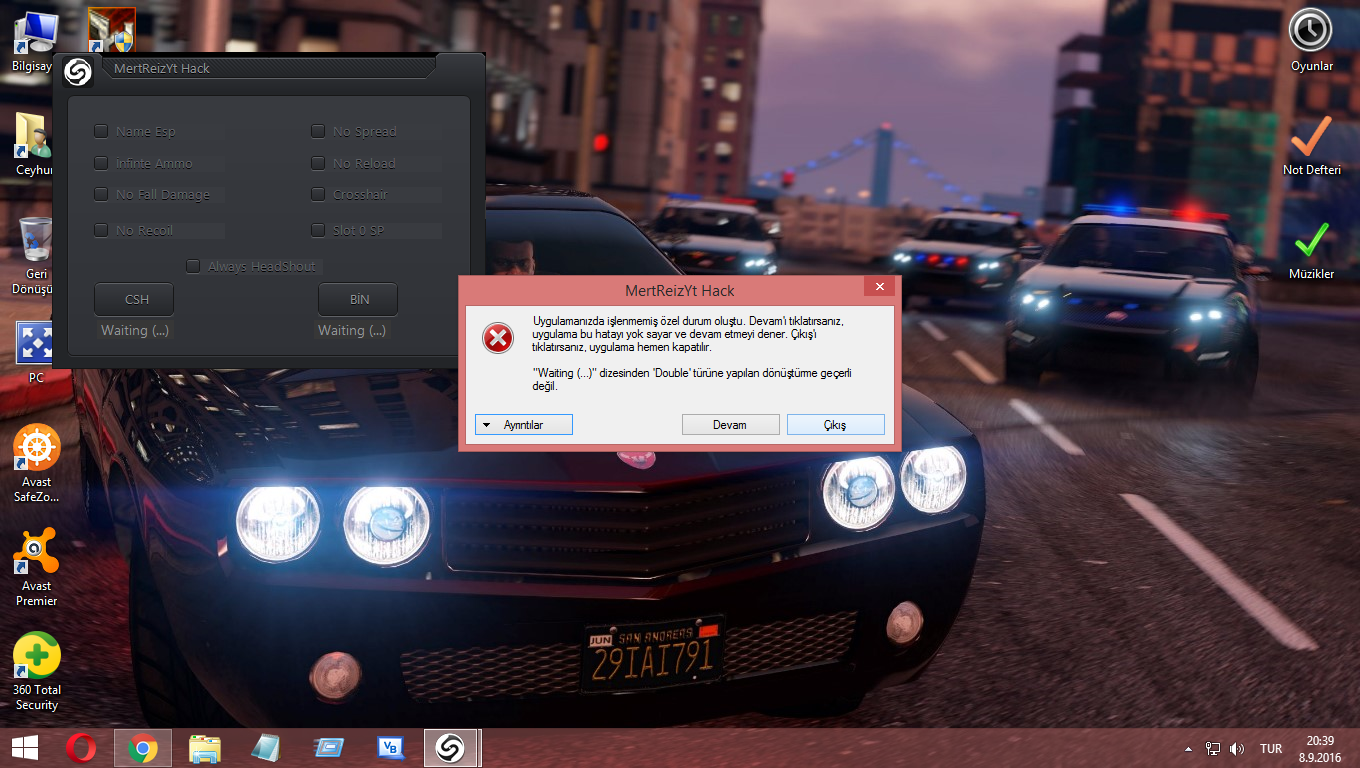This screenshot has height=768, width=1360.
Task: Open the Windows Start button
Action: pos(24,748)
